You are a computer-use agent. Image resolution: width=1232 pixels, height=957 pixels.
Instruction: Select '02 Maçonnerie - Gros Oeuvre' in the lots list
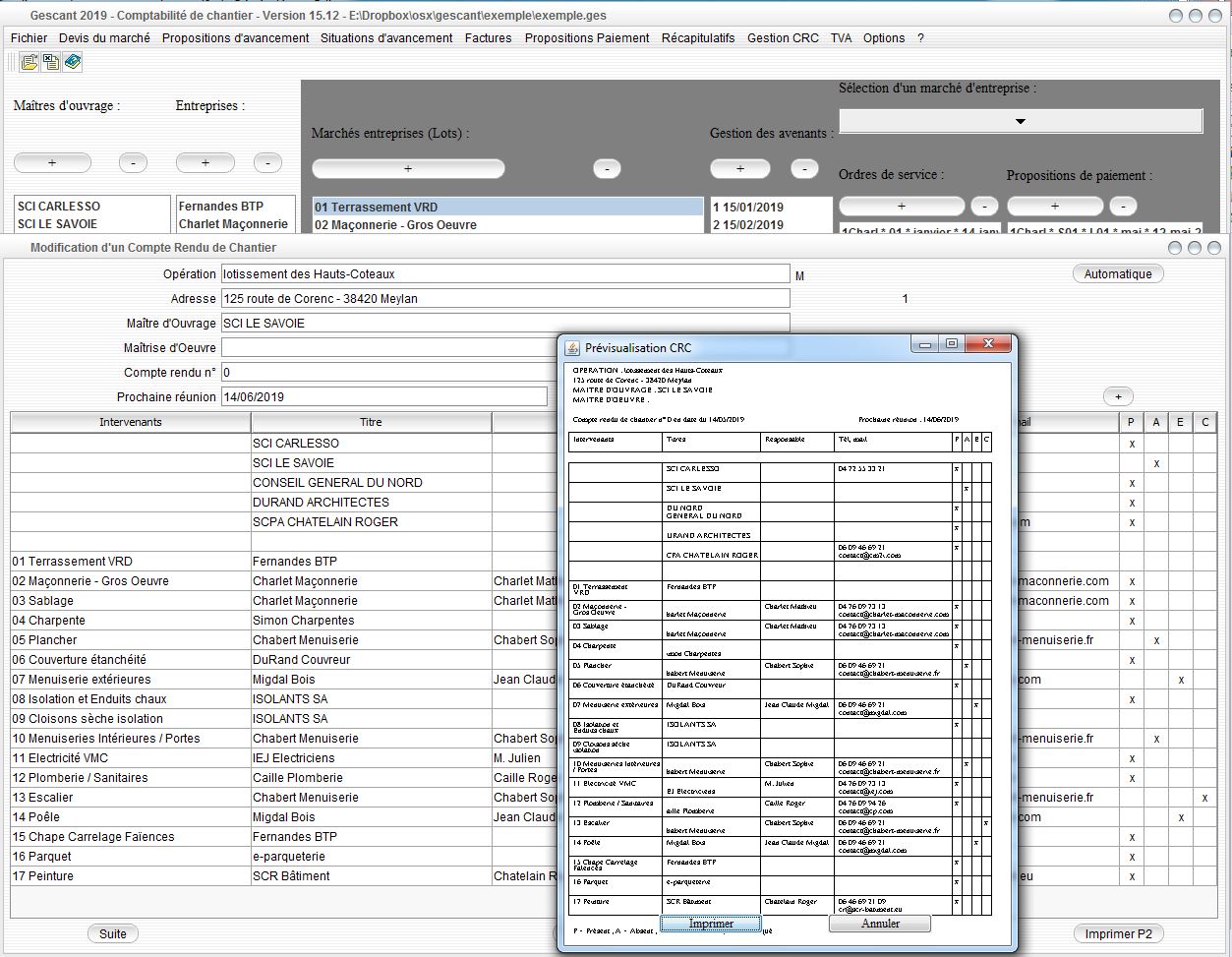coord(508,225)
